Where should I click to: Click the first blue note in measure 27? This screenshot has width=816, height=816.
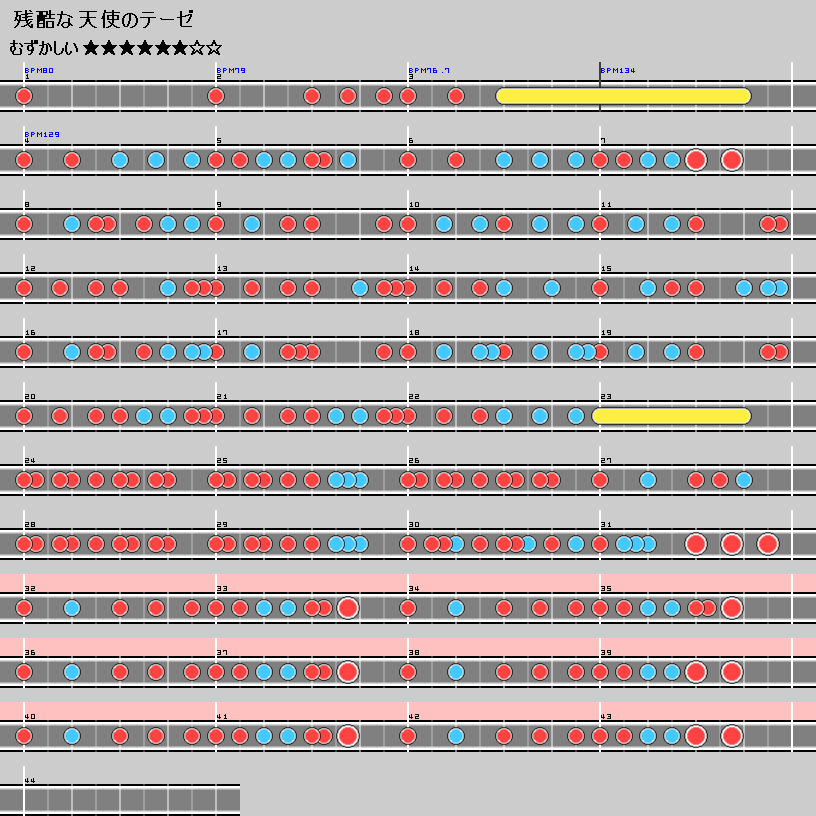(x=647, y=480)
